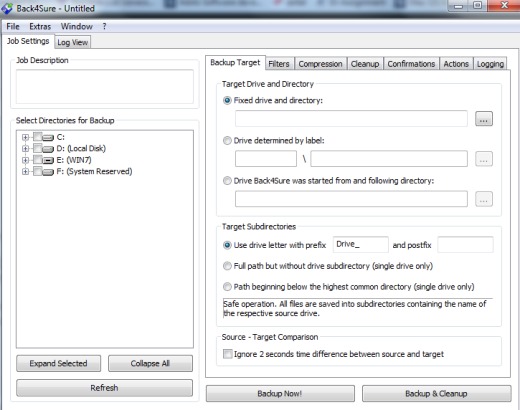Viewport: 520px width, 410px height.
Task: Open the Backup Target tab
Action: click(235, 63)
